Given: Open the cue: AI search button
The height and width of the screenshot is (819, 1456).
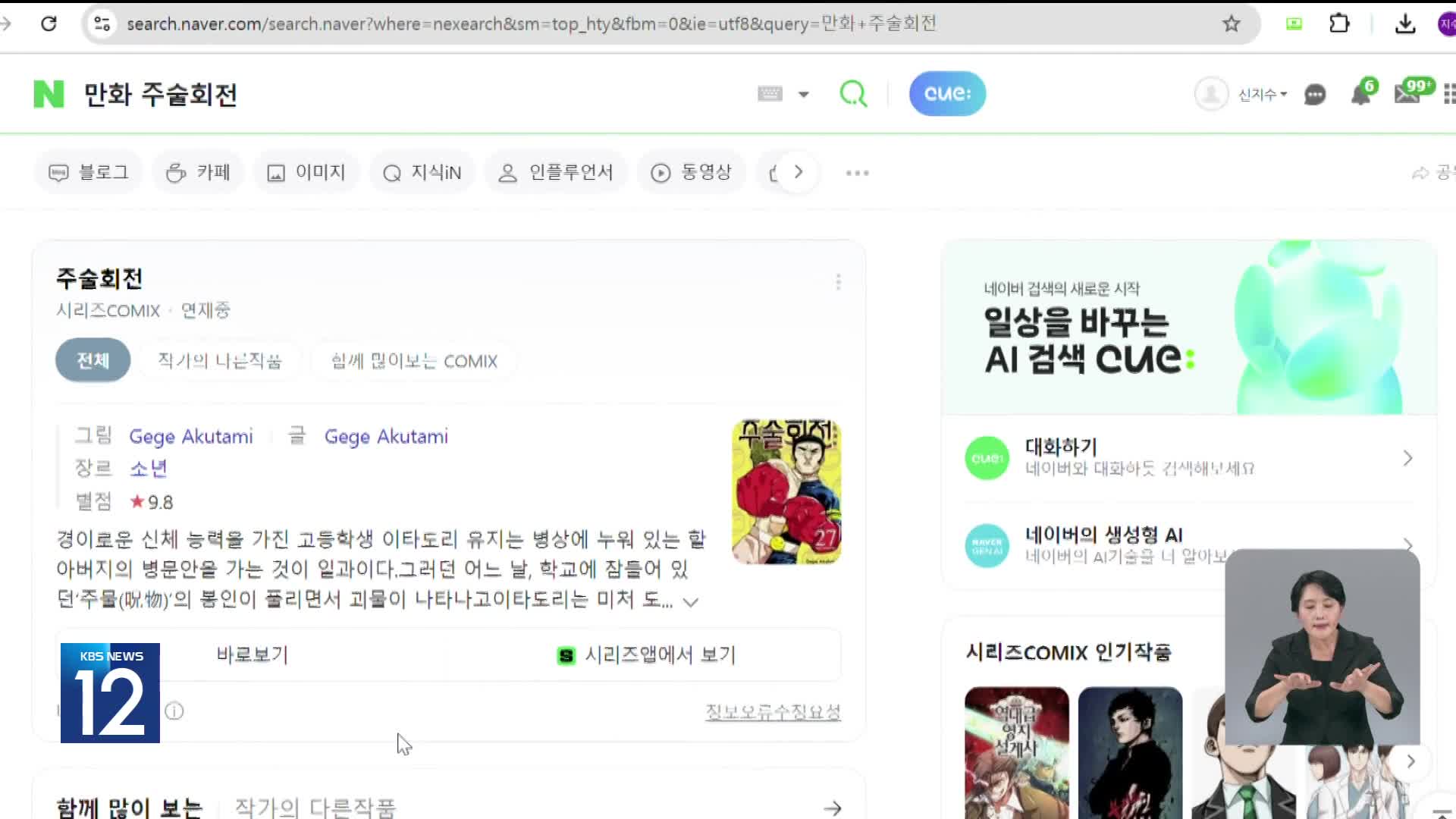Looking at the screenshot, I should pyautogui.click(x=947, y=93).
